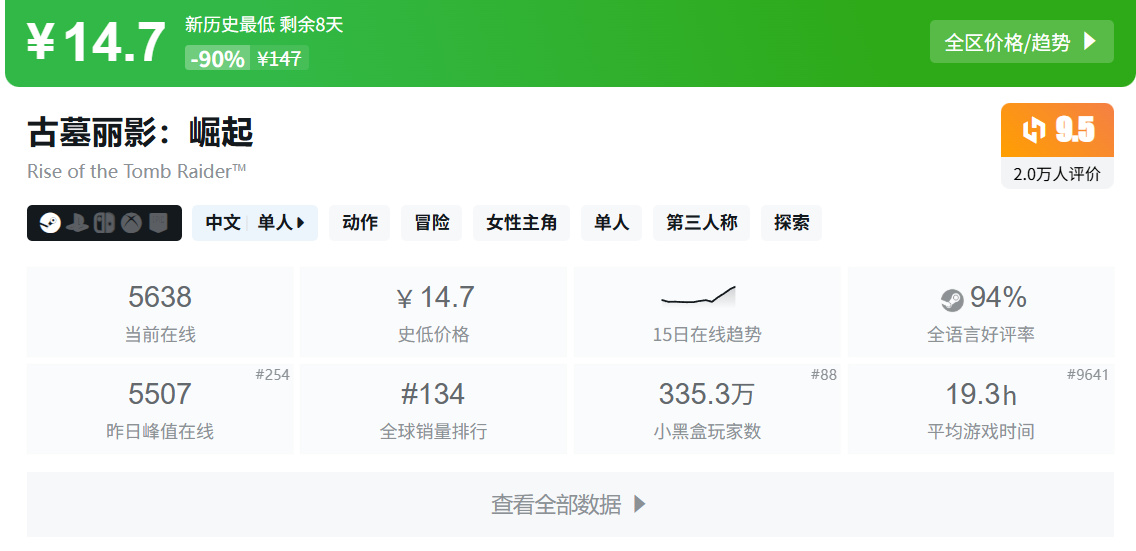Image resolution: width=1136 pixels, height=551 pixels.
Task: Click the crossed-out ¥147 original price
Action: click(280, 59)
